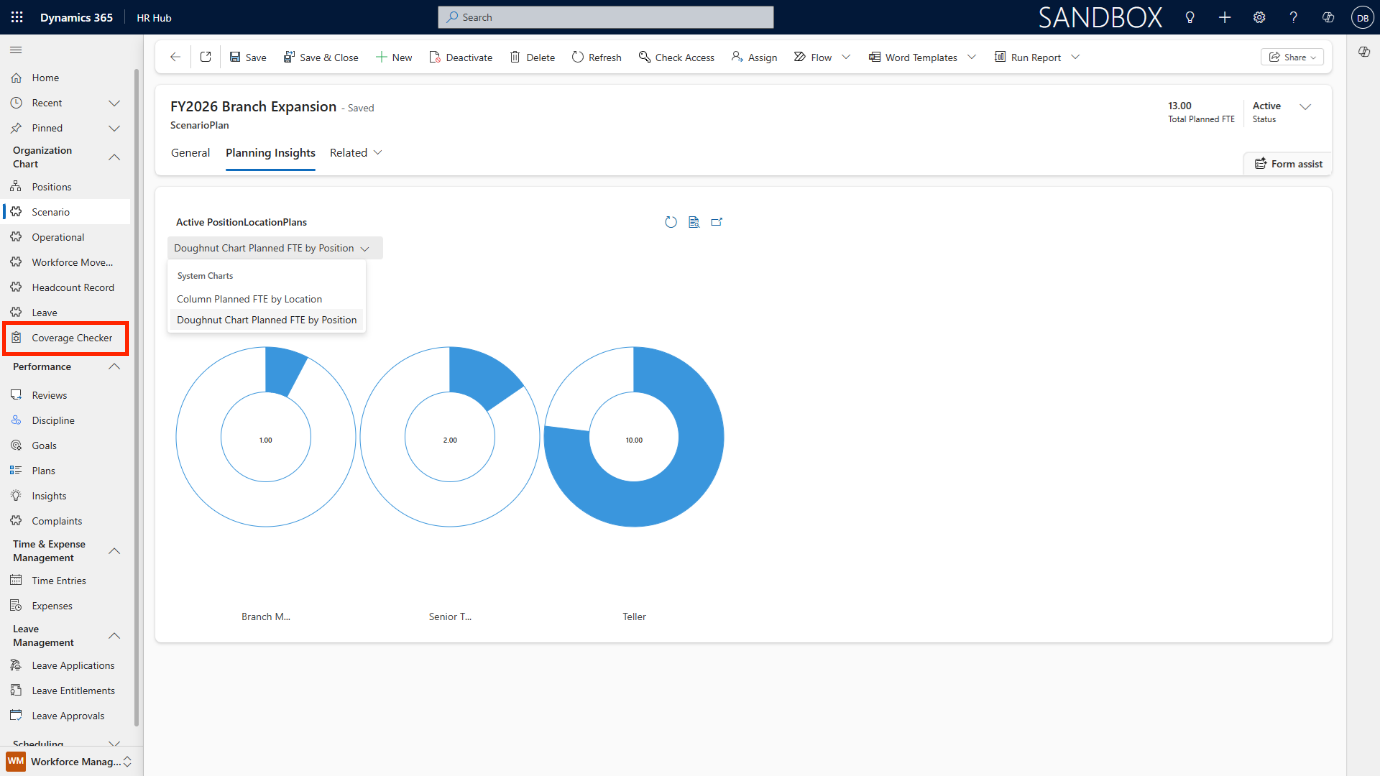Screen dimensions: 1380x776
Task: Click the Save & Close button
Action: coord(321,57)
